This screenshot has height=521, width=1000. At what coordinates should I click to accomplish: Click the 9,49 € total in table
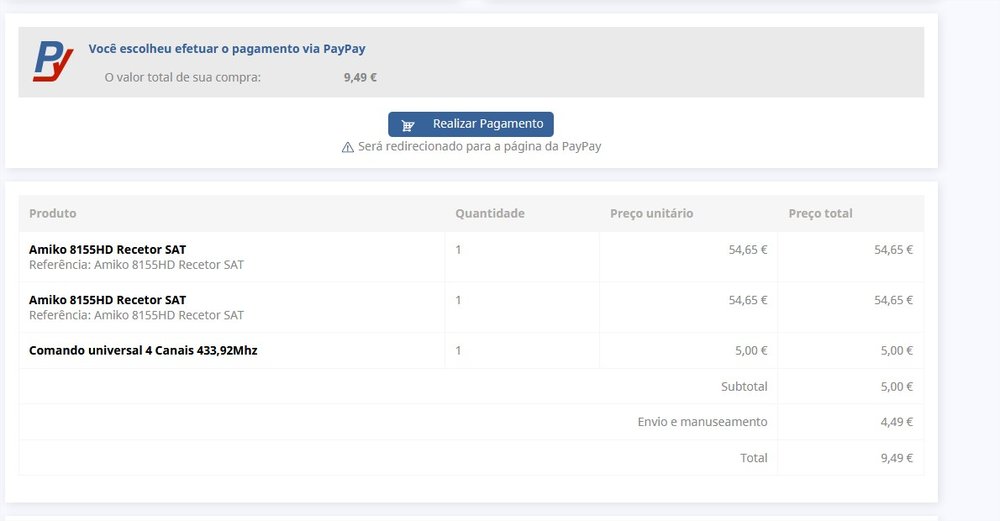pyautogui.click(x=896, y=458)
